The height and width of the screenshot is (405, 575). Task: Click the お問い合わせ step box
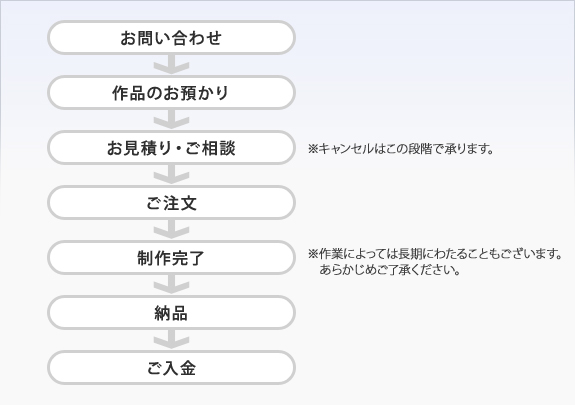(171, 37)
